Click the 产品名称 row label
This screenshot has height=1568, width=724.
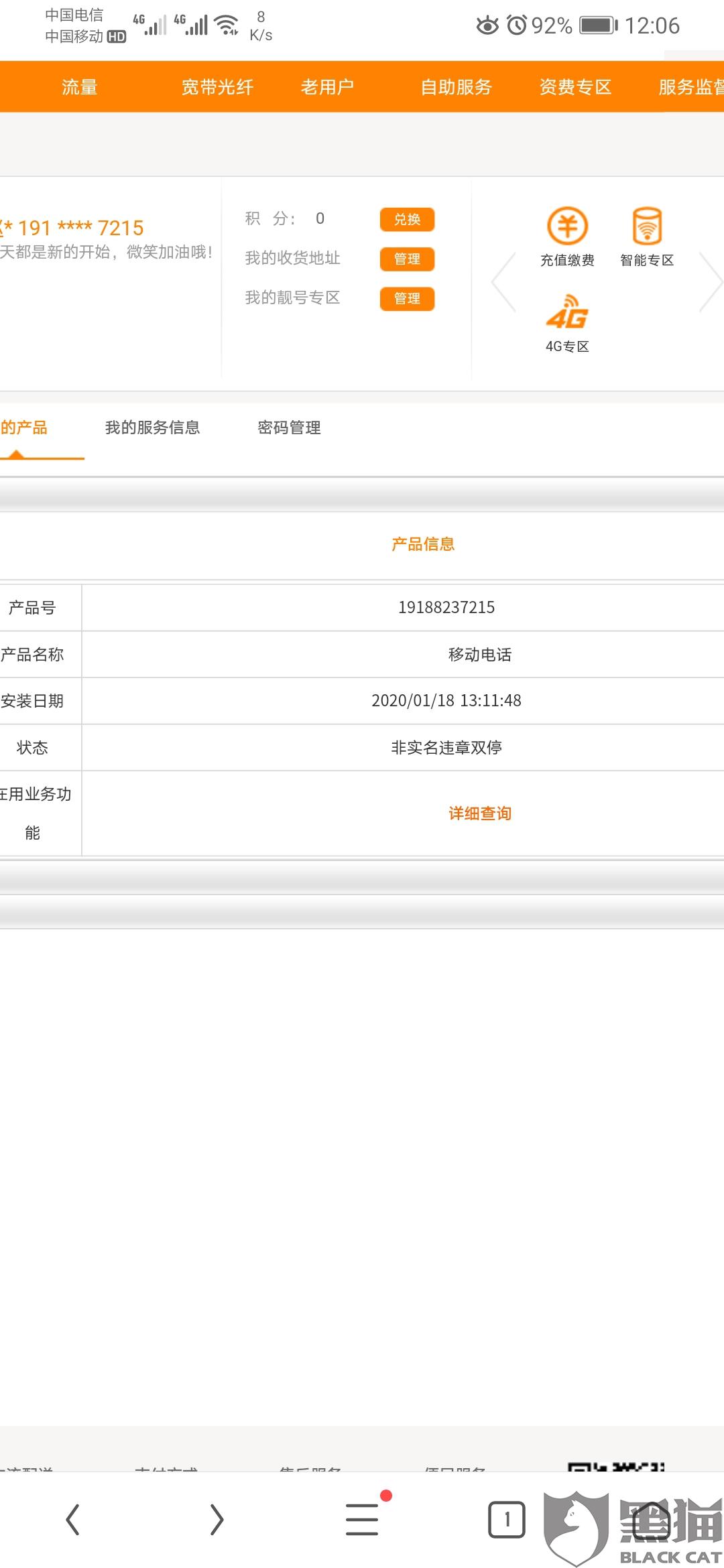(32, 655)
